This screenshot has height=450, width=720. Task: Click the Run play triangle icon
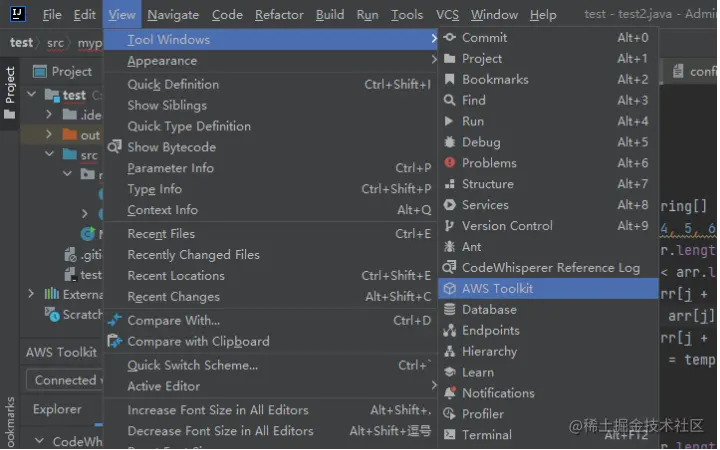[x=449, y=121]
